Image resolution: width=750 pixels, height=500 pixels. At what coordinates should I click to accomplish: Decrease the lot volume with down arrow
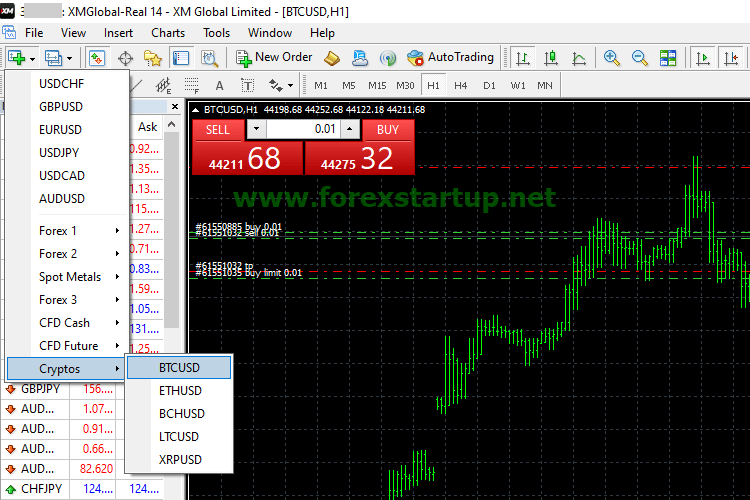(256, 129)
